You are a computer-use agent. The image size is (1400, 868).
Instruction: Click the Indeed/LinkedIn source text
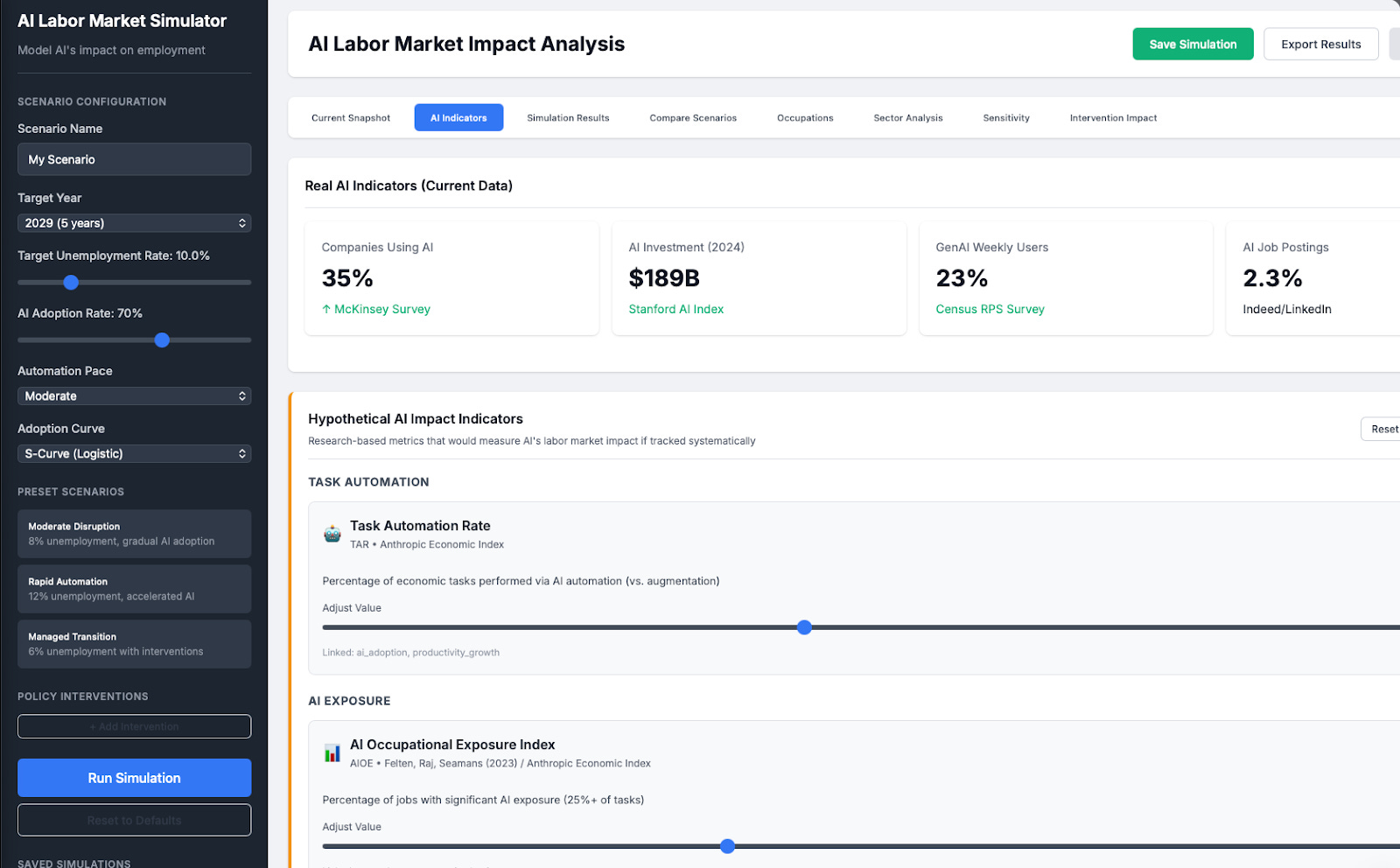1286,309
